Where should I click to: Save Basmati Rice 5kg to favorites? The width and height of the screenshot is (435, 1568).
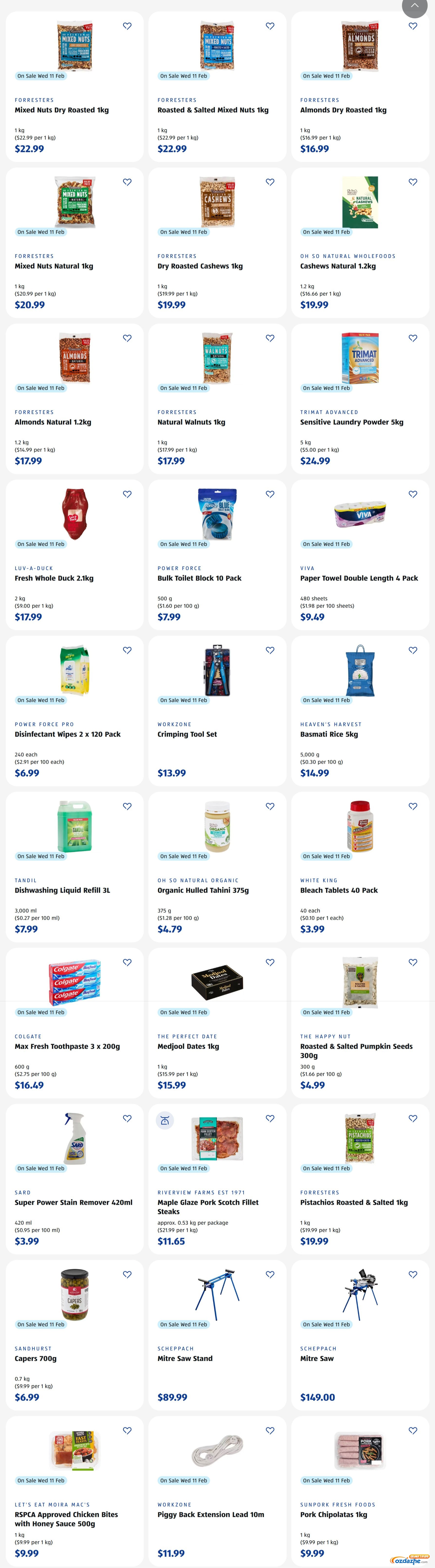(412, 650)
